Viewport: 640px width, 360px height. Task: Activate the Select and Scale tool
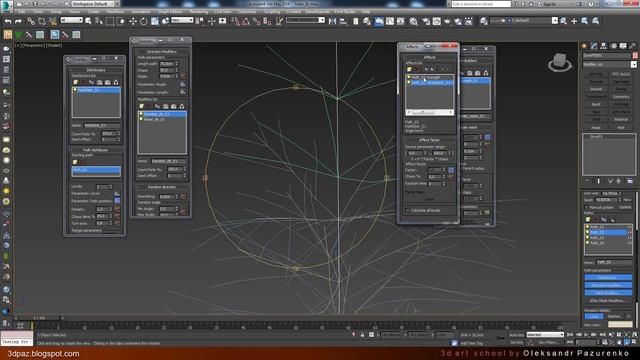click(155, 21)
